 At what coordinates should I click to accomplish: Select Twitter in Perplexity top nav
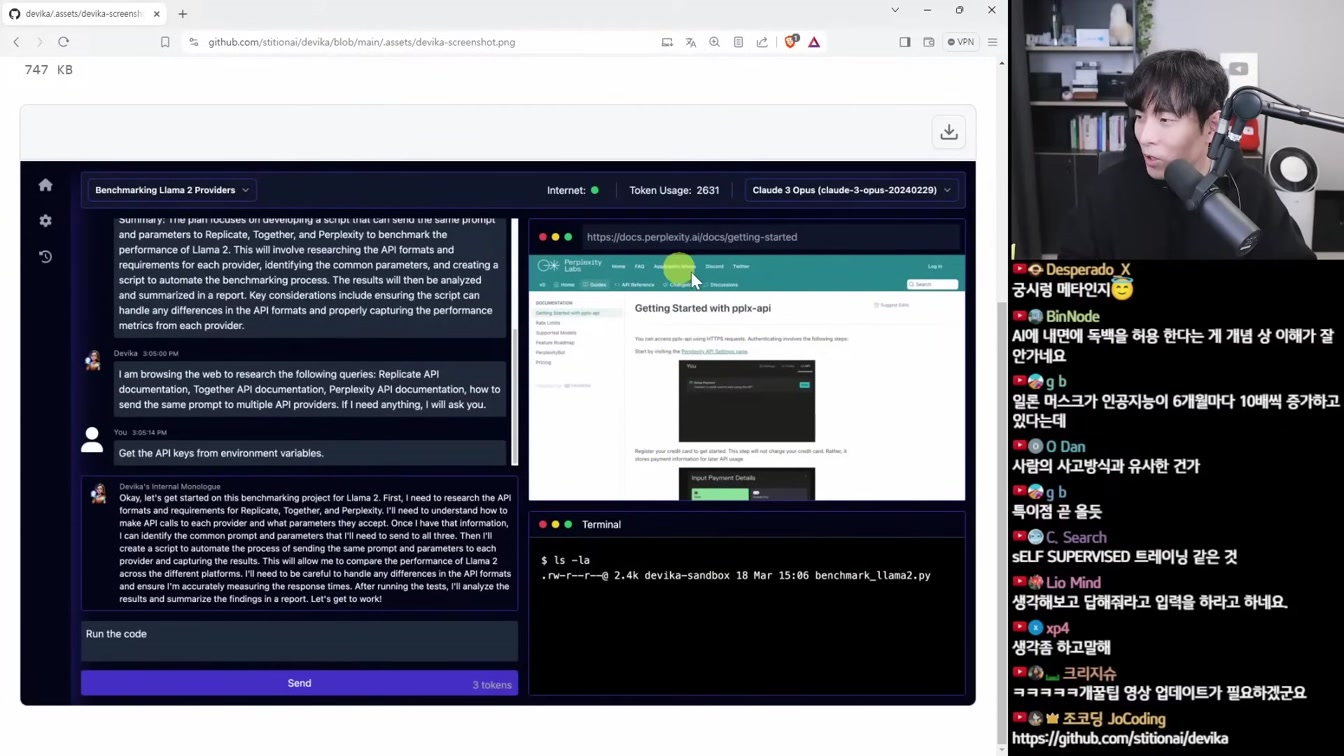coord(741,267)
